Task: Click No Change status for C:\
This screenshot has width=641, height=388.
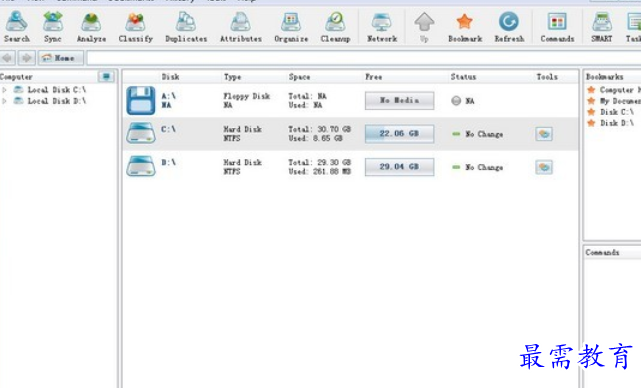Action: pyautogui.click(x=477, y=134)
